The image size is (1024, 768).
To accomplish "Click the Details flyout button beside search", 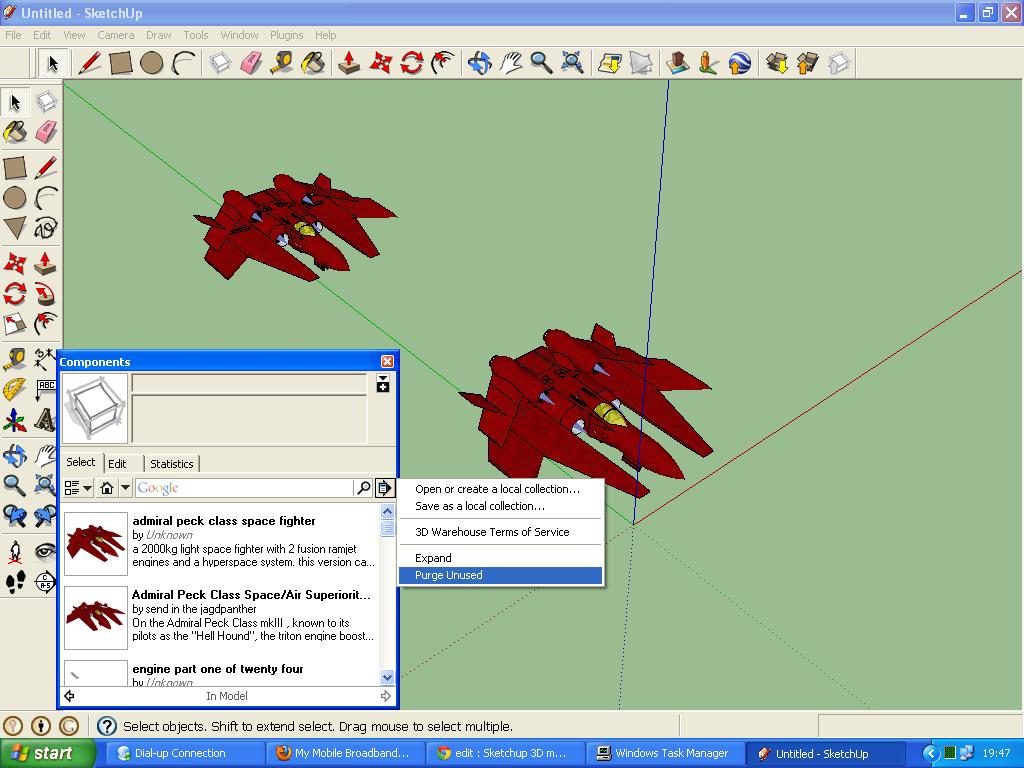I will pos(385,488).
